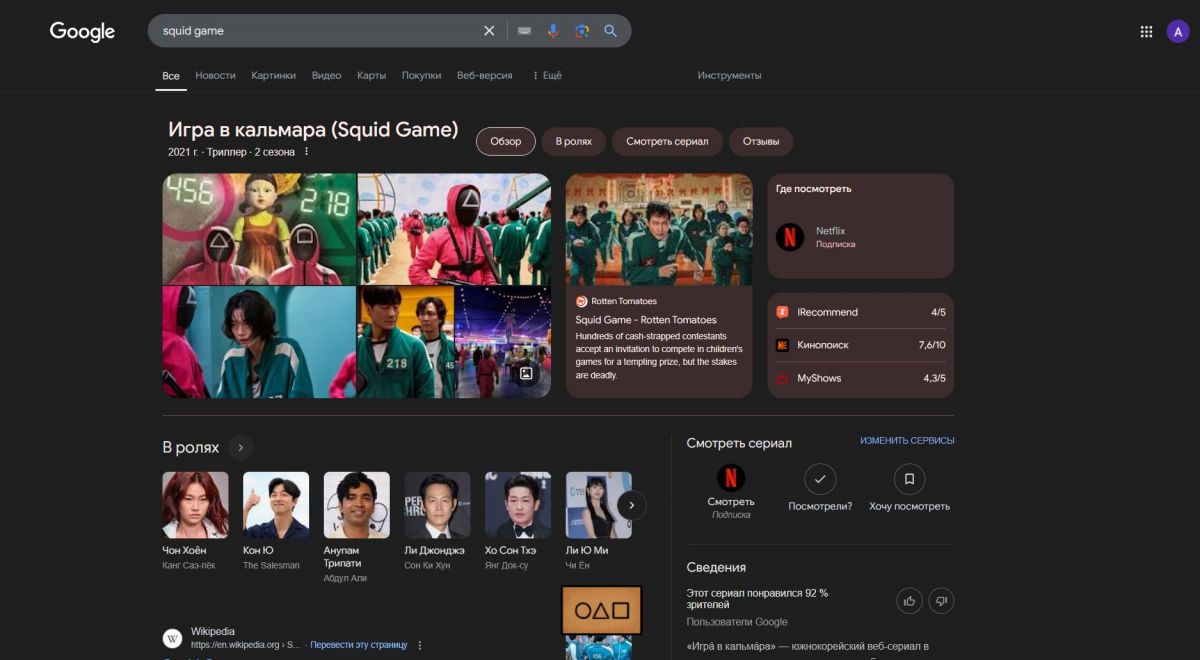Expand the 'Ещё' more menu

(547, 76)
